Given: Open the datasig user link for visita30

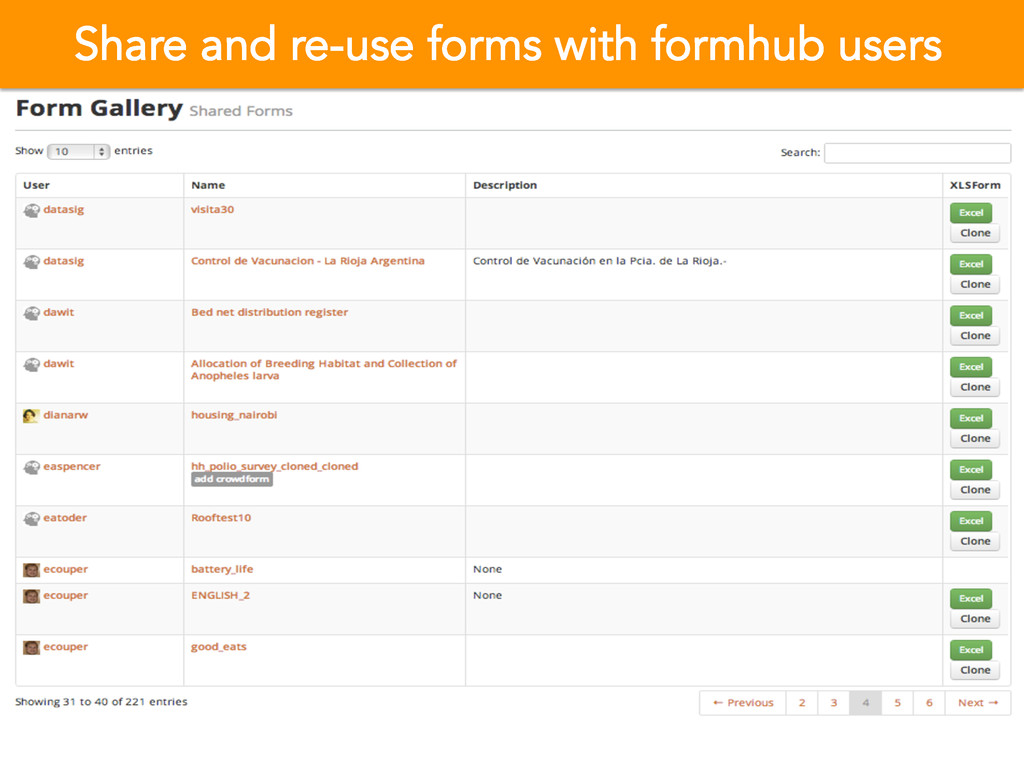Looking at the screenshot, I should click(x=63, y=210).
